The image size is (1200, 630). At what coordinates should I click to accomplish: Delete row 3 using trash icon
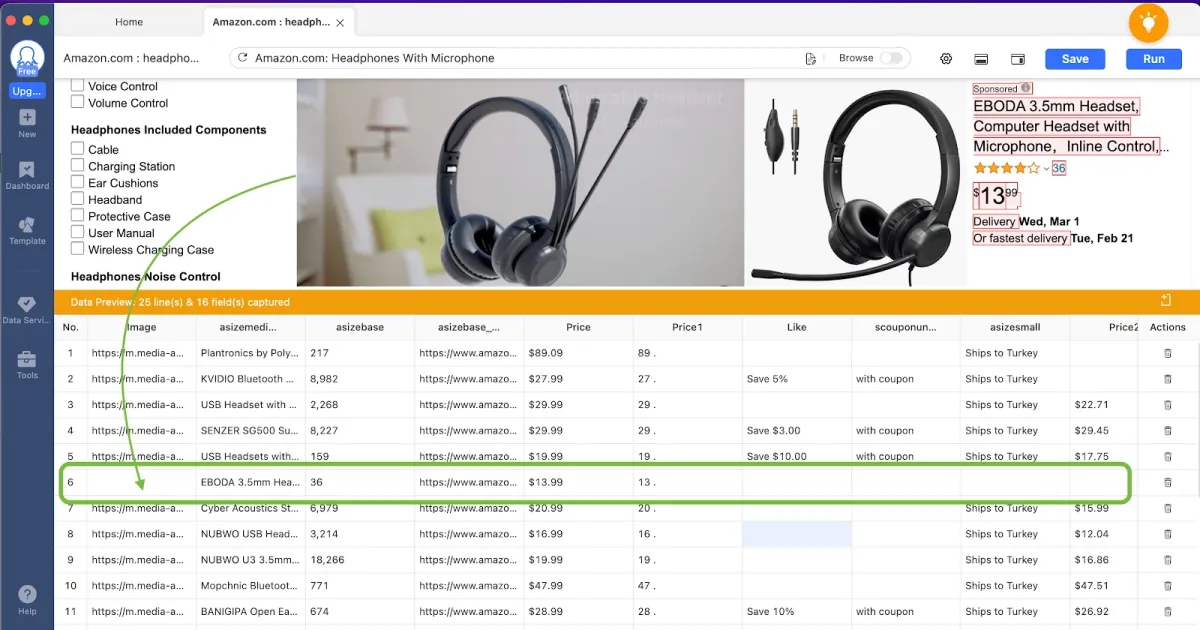(x=1167, y=405)
